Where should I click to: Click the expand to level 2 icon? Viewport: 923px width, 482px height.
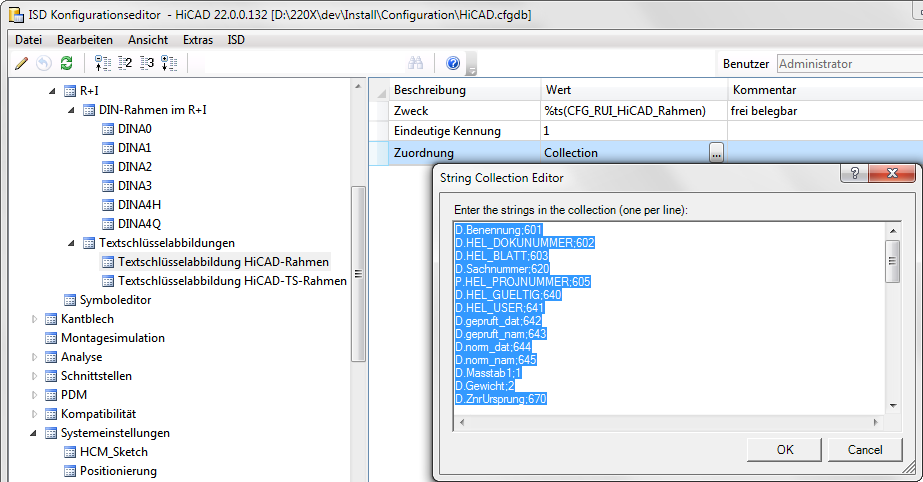click(125, 63)
